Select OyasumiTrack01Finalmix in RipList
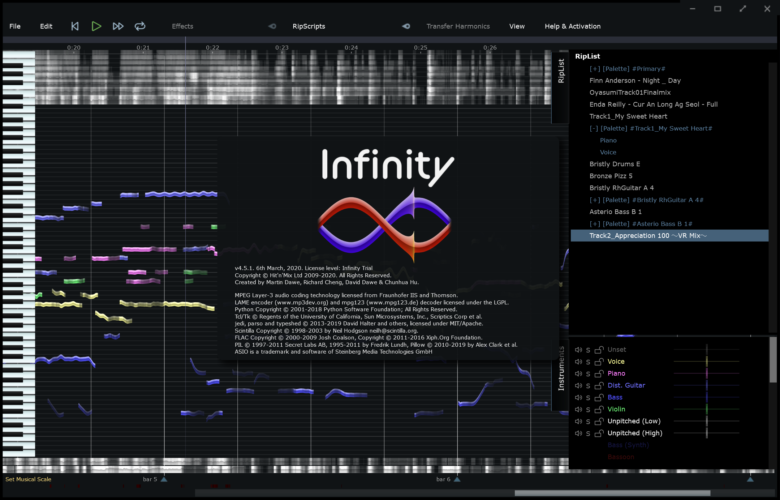The width and height of the screenshot is (780, 500). [630, 93]
